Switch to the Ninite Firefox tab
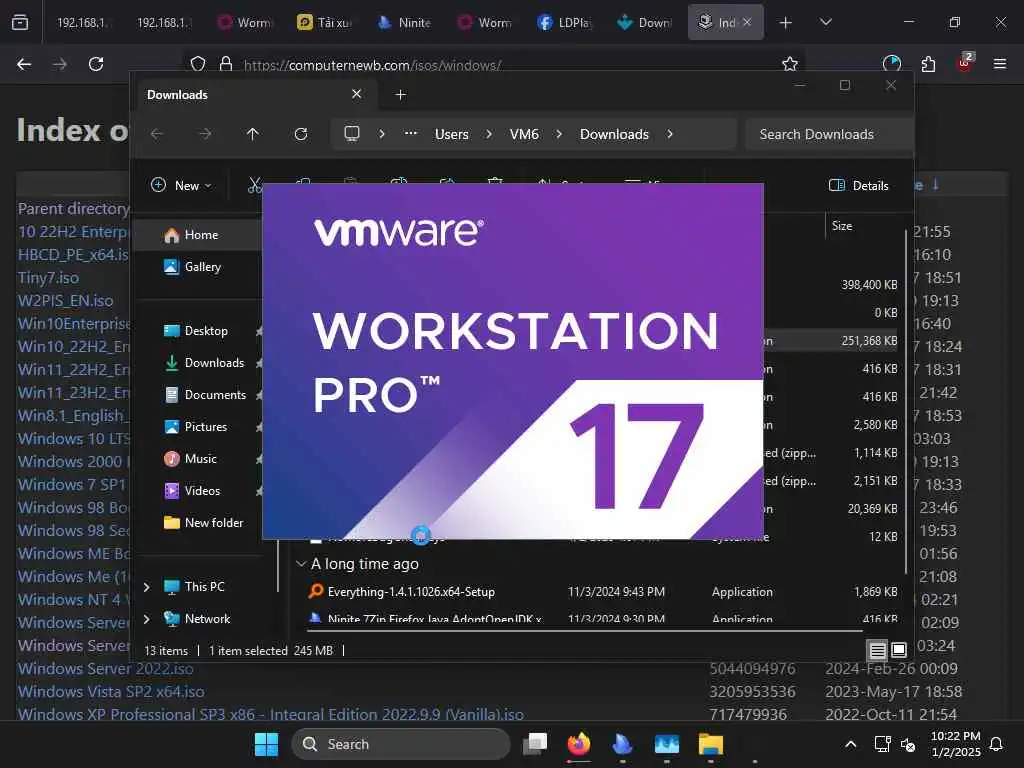Image resolution: width=1024 pixels, height=768 pixels. pos(405,23)
